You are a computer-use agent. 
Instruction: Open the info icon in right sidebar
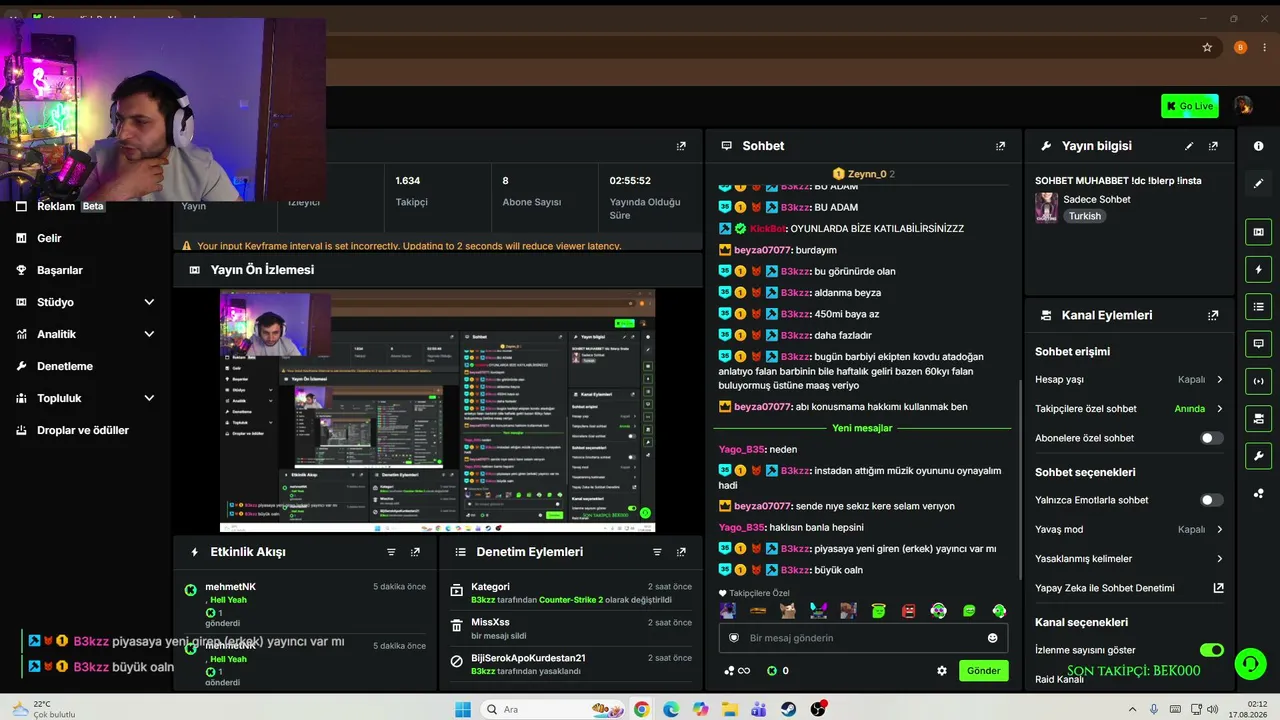coord(1258,146)
